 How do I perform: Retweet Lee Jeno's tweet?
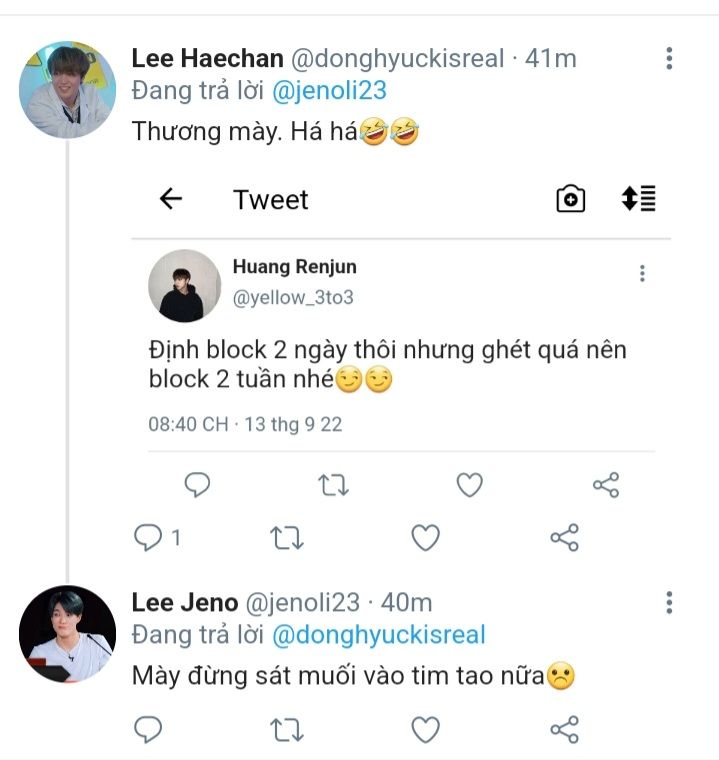(287, 729)
